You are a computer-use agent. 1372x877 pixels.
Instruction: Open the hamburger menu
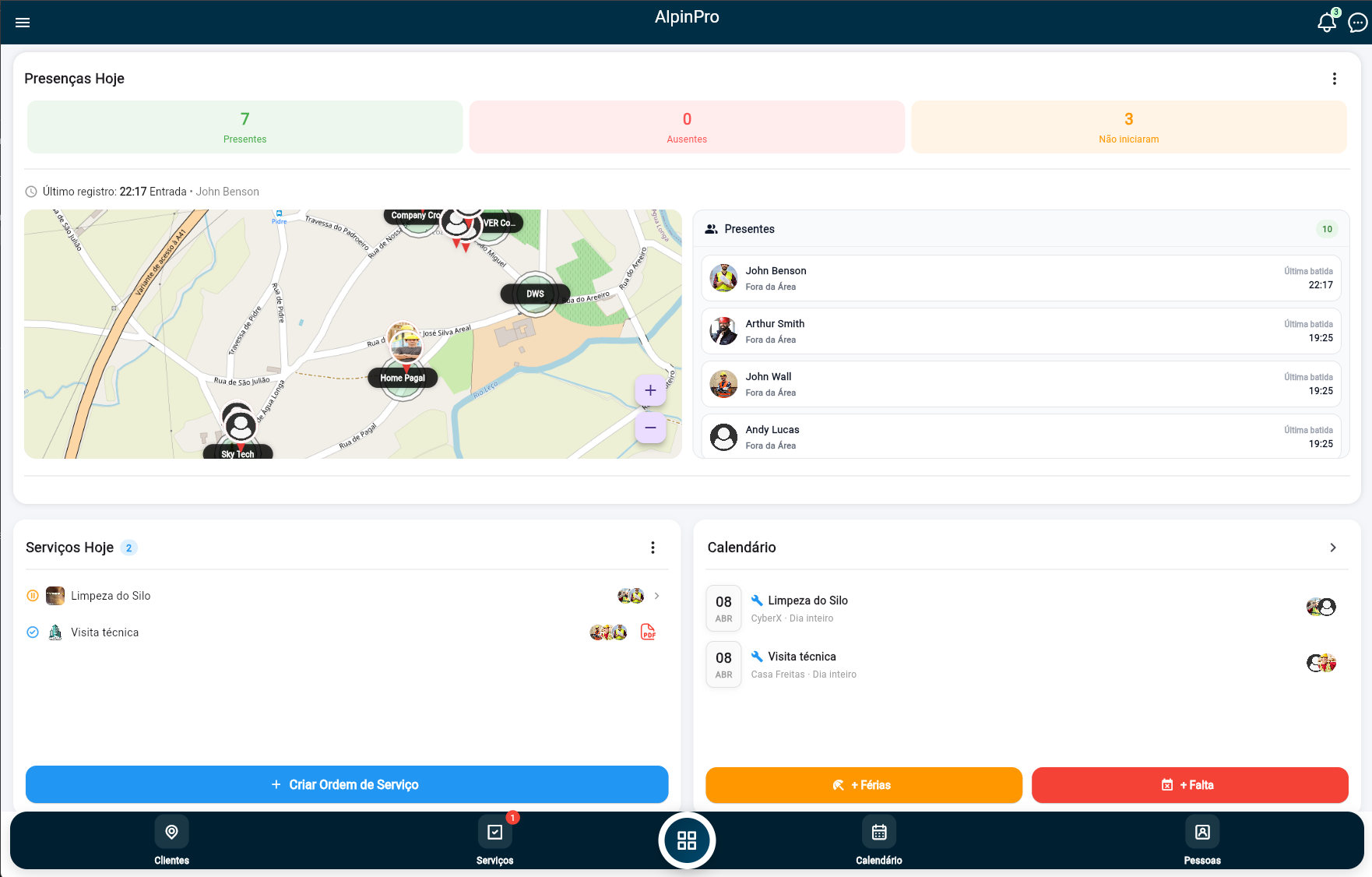[23, 23]
